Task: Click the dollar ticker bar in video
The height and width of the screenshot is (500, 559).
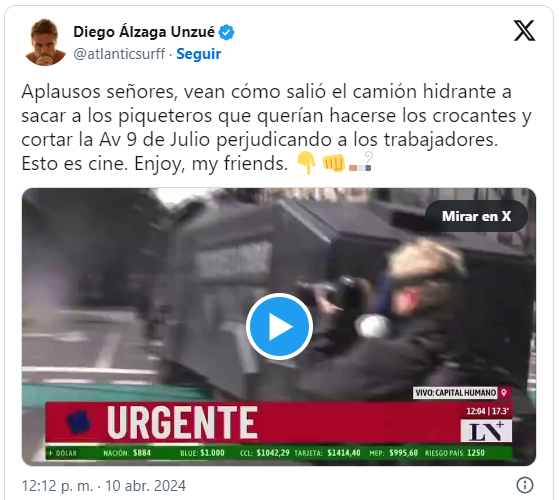Action: [278, 453]
